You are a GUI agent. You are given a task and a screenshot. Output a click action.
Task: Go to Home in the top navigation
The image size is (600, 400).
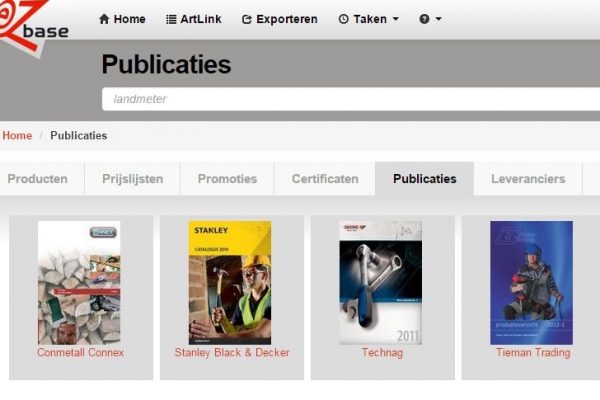tap(122, 19)
